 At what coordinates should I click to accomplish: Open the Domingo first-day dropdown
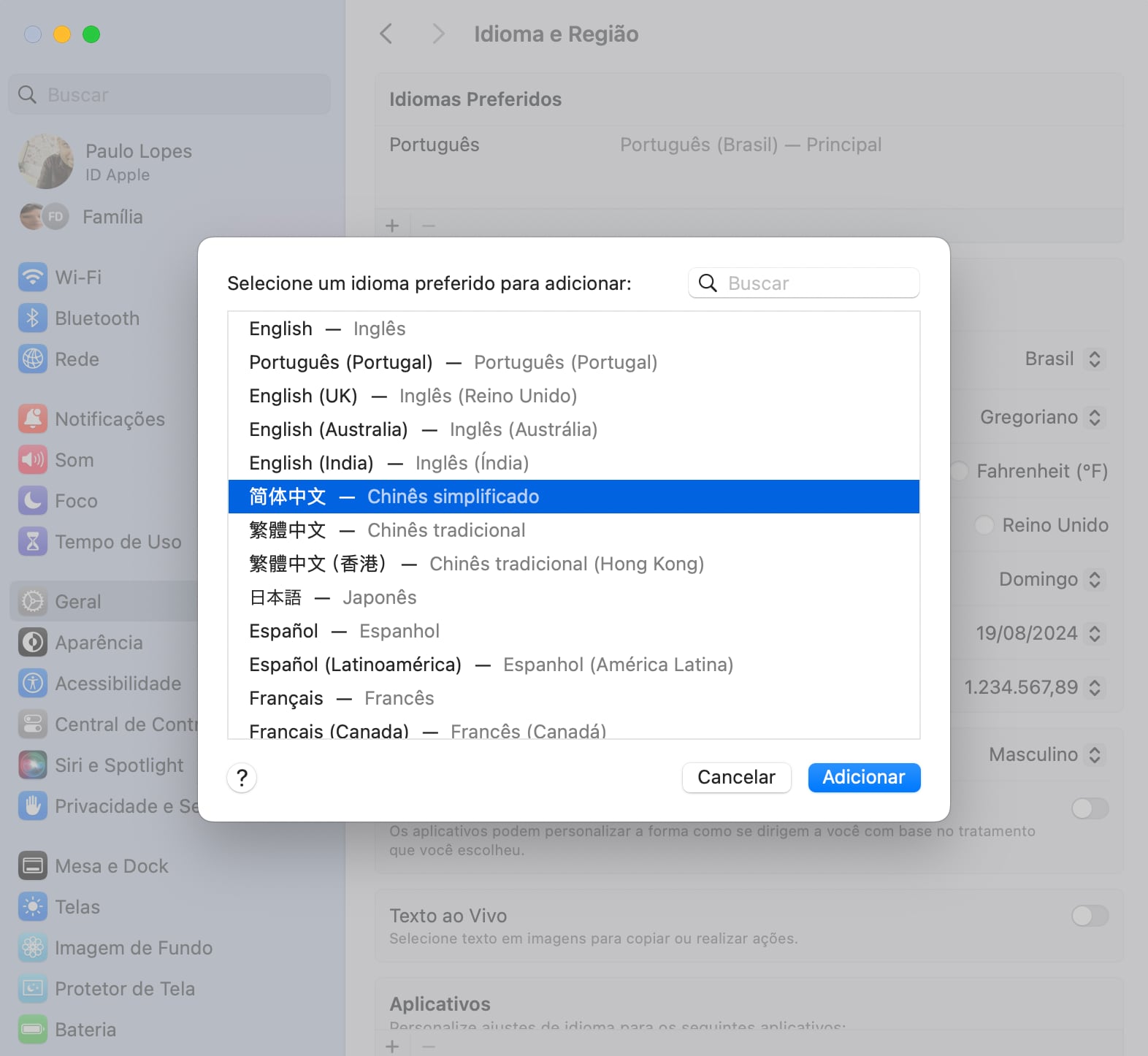click(x=1050, y=580)
